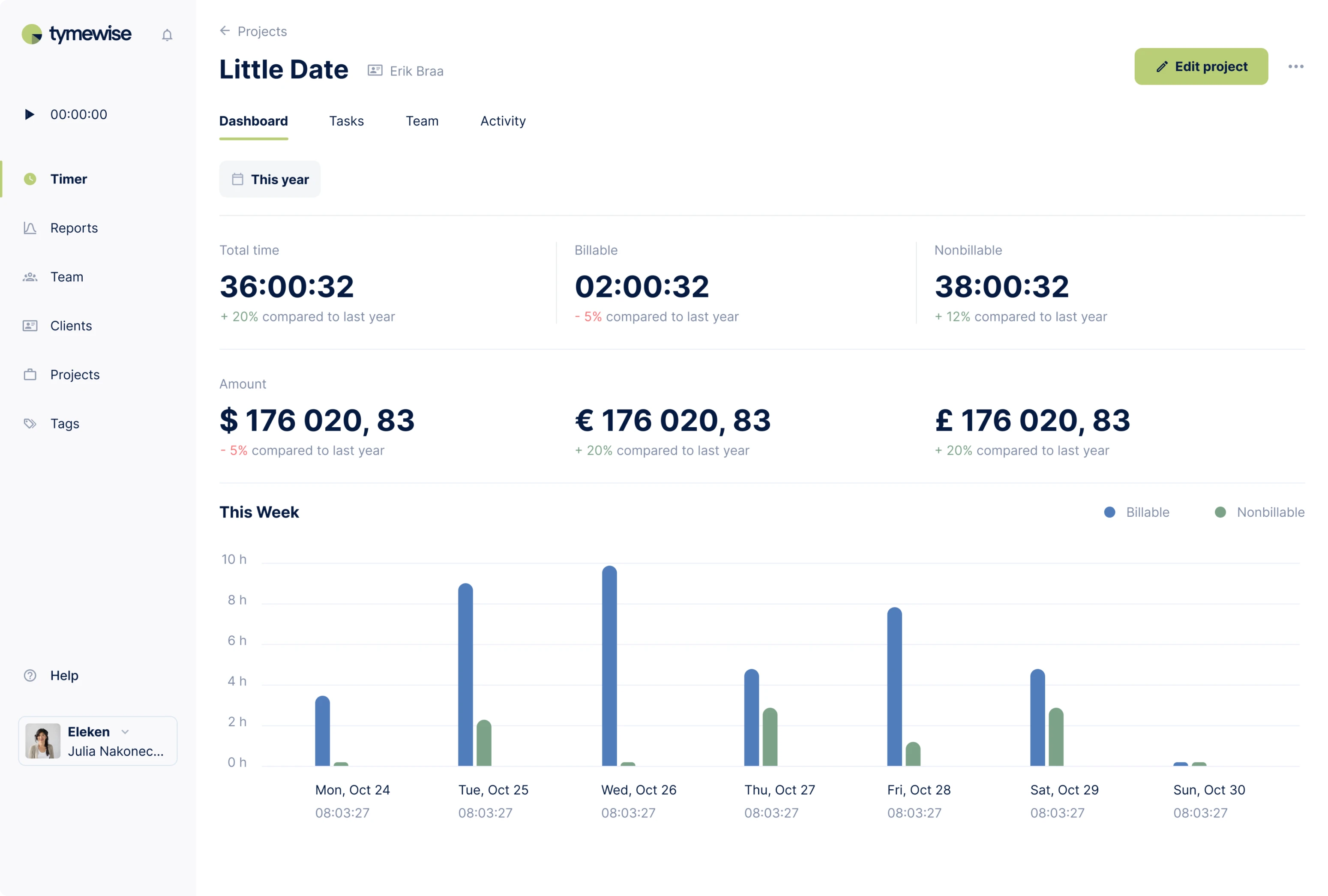Switch to the Tasks tab
Screen dimensions: 1328x896
coord(346,121)
